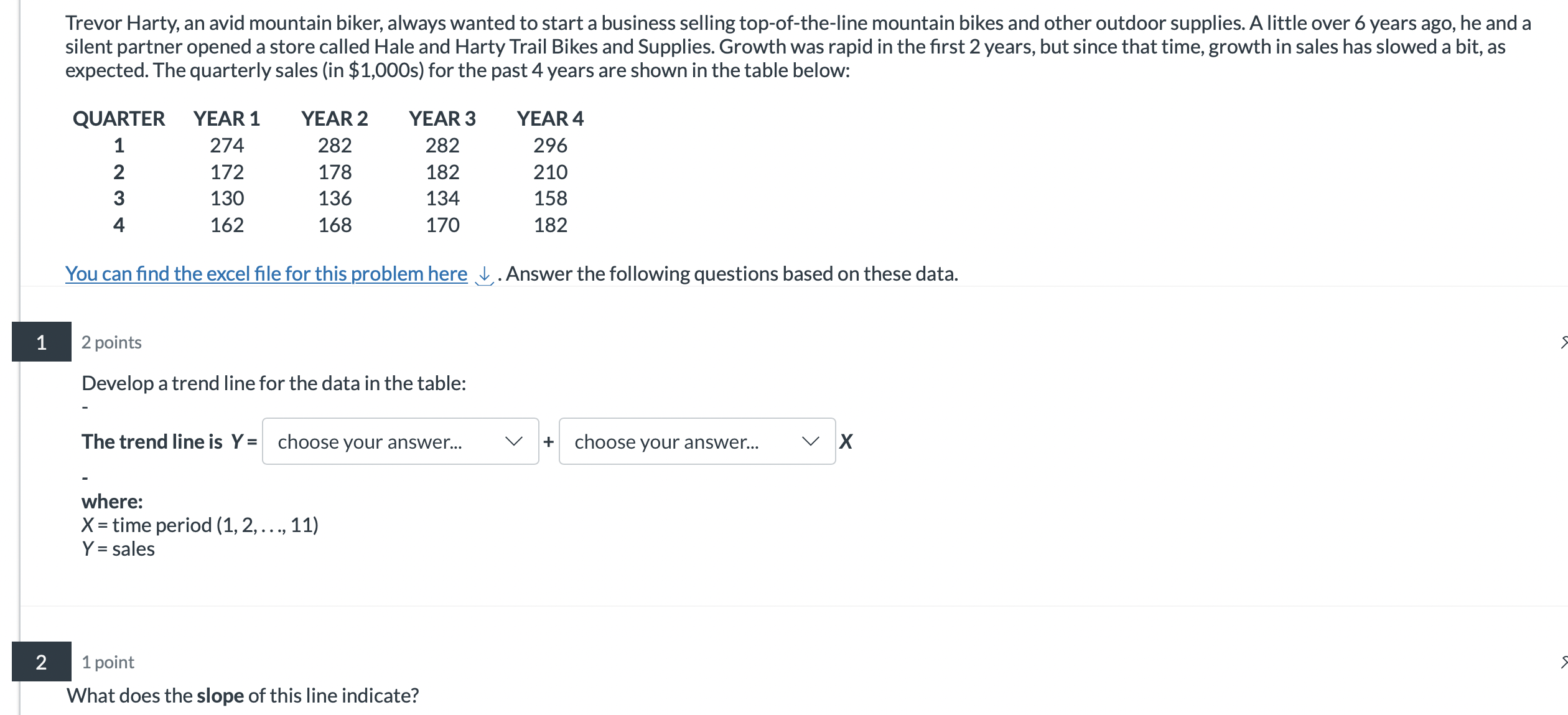Open the second answer dropdown before X
The width and height of the screenshot is (1568, 715).
[x=696, y=441]
